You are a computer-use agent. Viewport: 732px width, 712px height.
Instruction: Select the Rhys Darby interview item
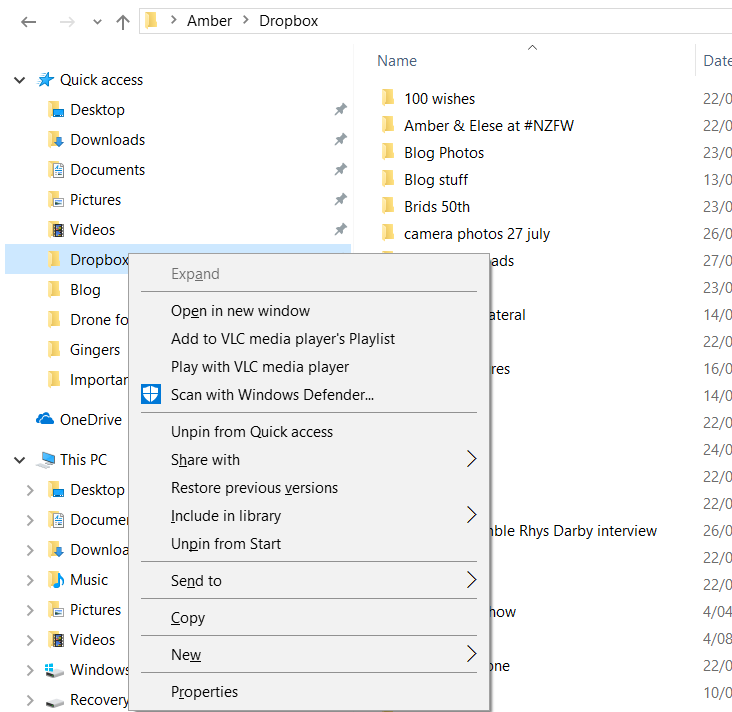[x=573, y=531]
